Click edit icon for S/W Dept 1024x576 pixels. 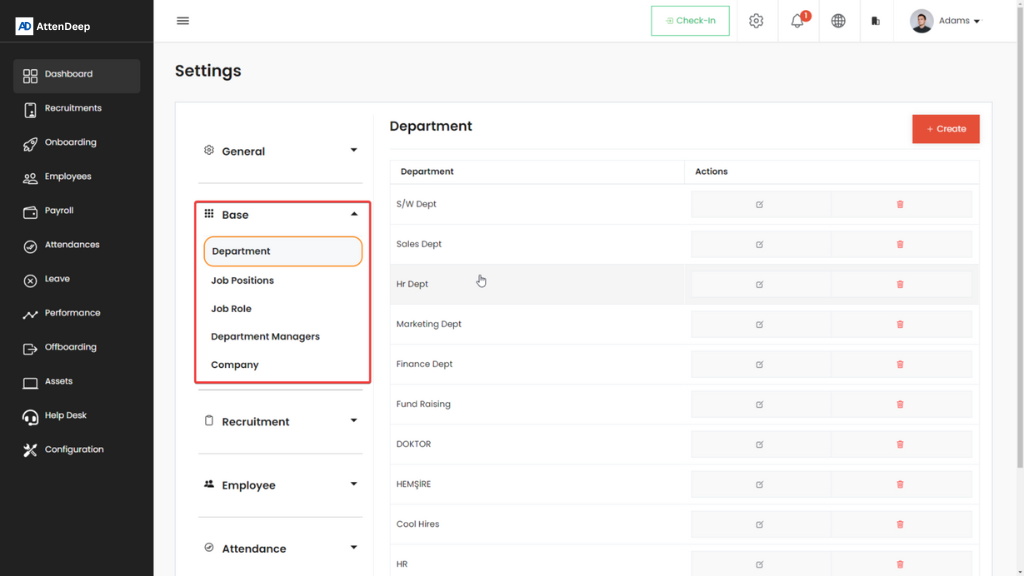tap(760, 204)
